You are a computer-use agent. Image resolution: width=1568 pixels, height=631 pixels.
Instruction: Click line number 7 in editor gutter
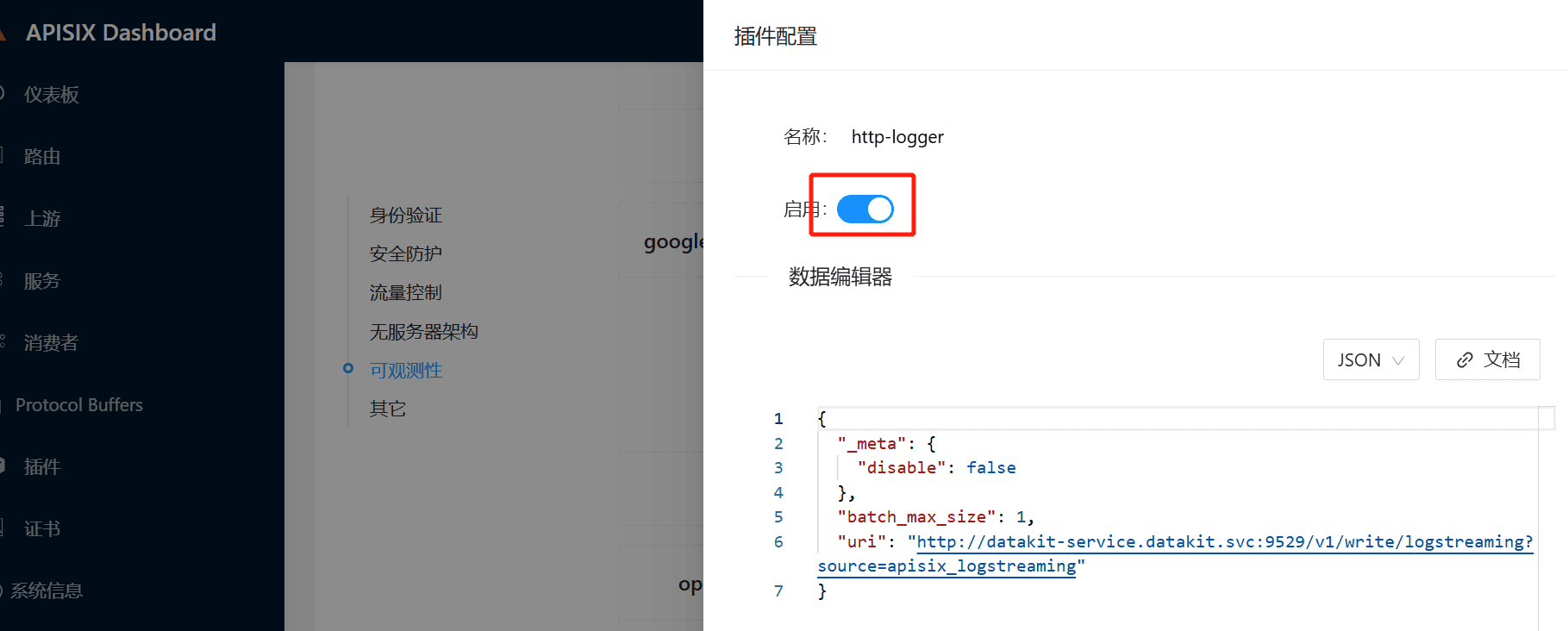click(x=778, y=591)
